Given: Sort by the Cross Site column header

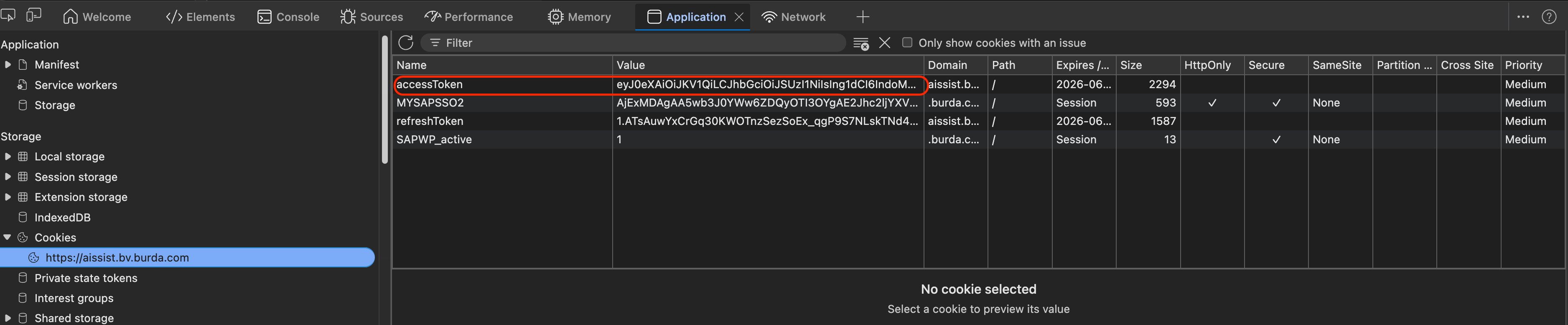Looking at the screenshot, I should coord(1468,65).
